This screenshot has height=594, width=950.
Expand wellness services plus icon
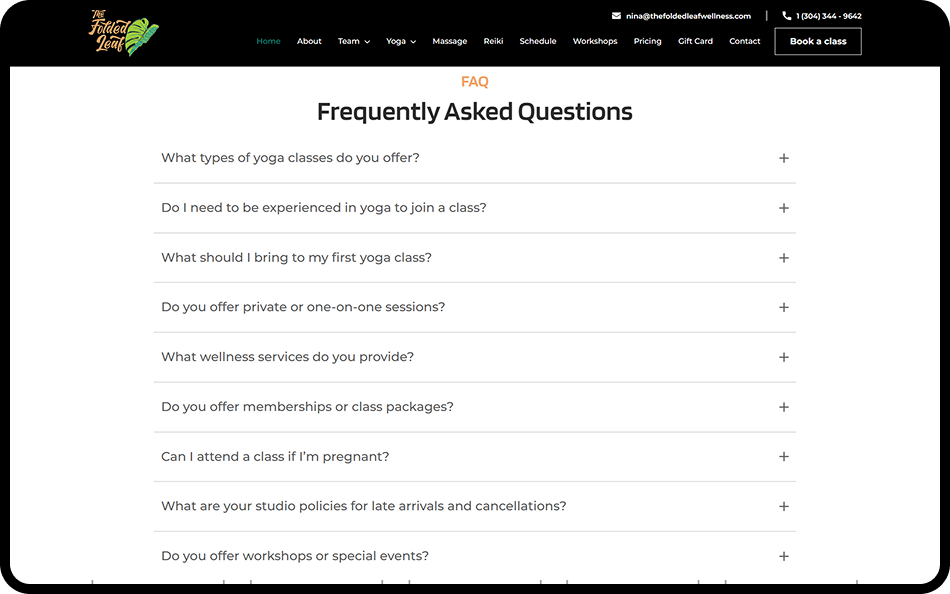click(x=783, y=357)
